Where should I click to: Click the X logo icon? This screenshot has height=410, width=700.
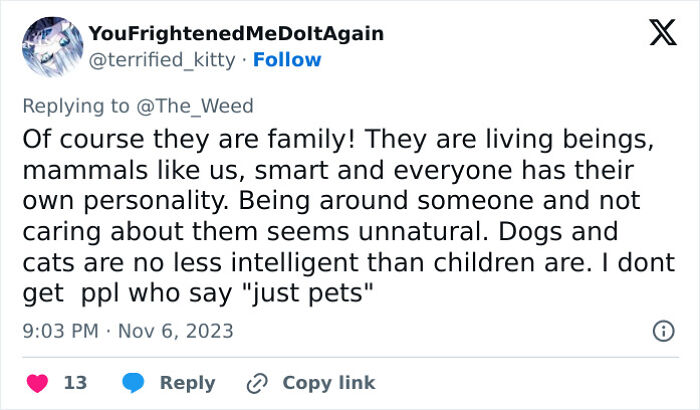click(662, 35)
